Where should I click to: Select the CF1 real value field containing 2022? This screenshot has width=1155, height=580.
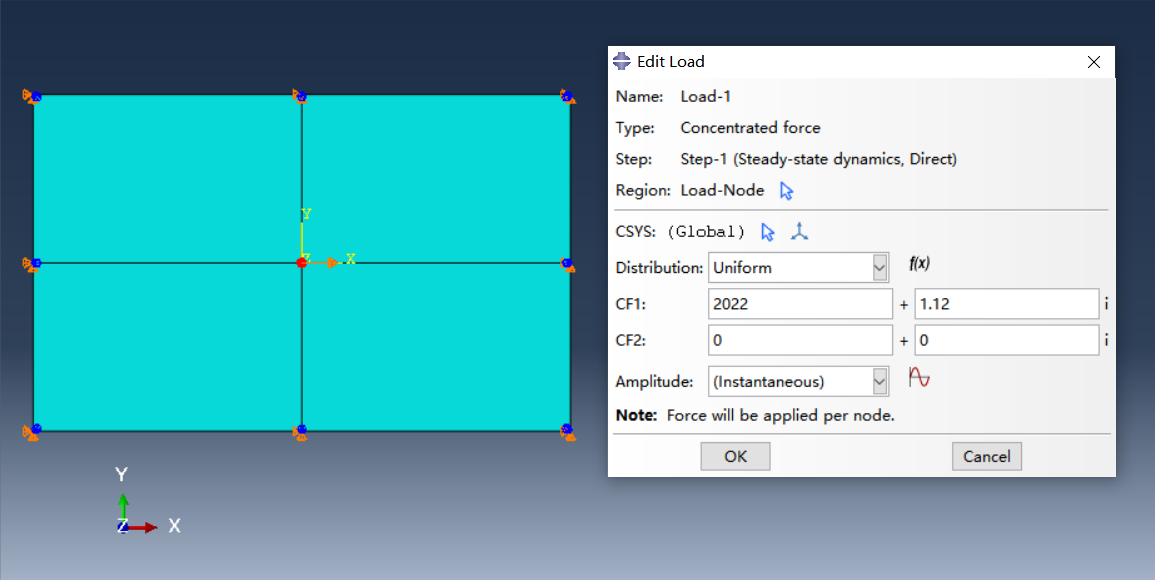pyautogui.click(x=799, y=303)
